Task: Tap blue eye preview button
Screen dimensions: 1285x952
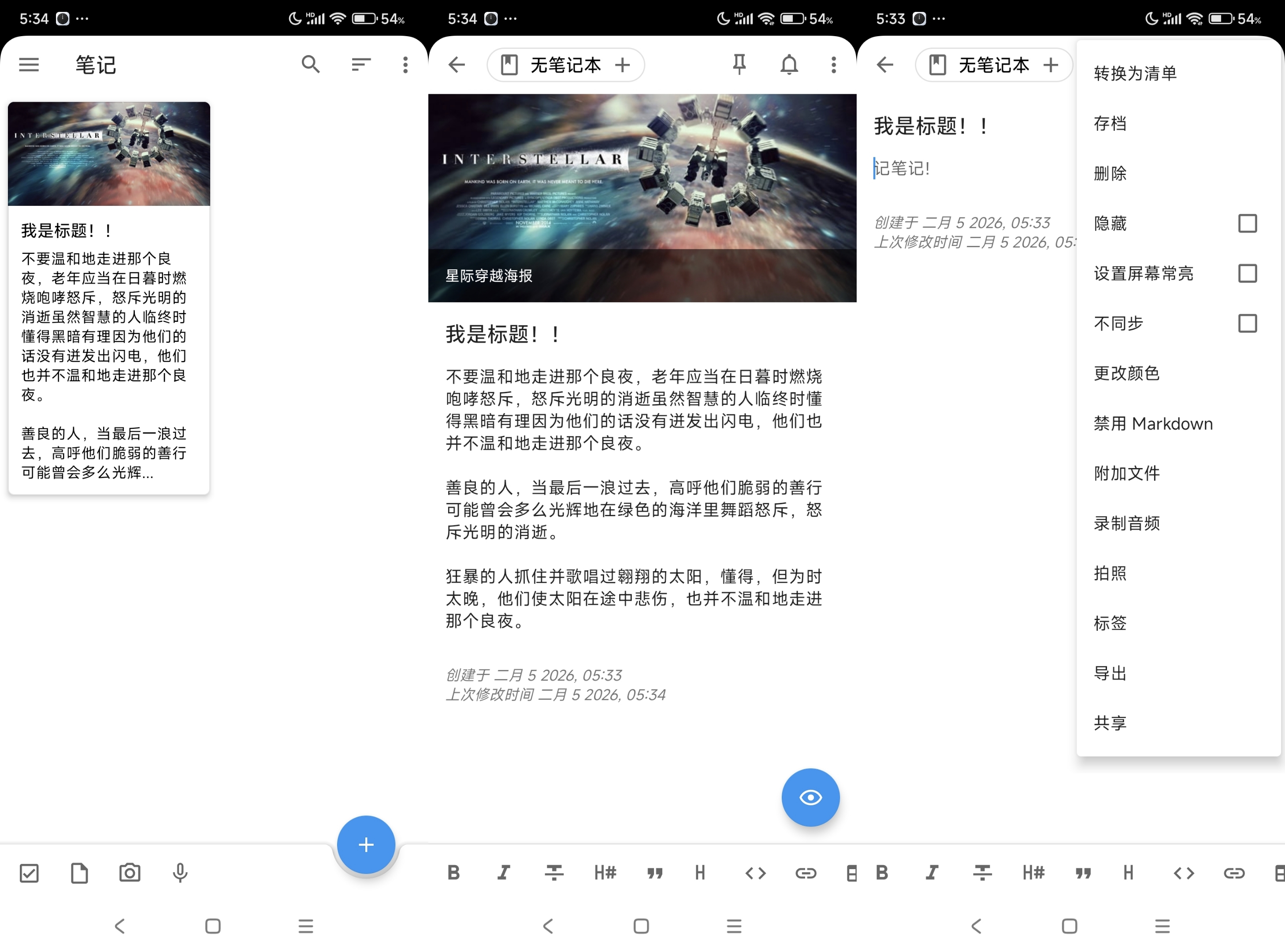Action: (810, 798)
